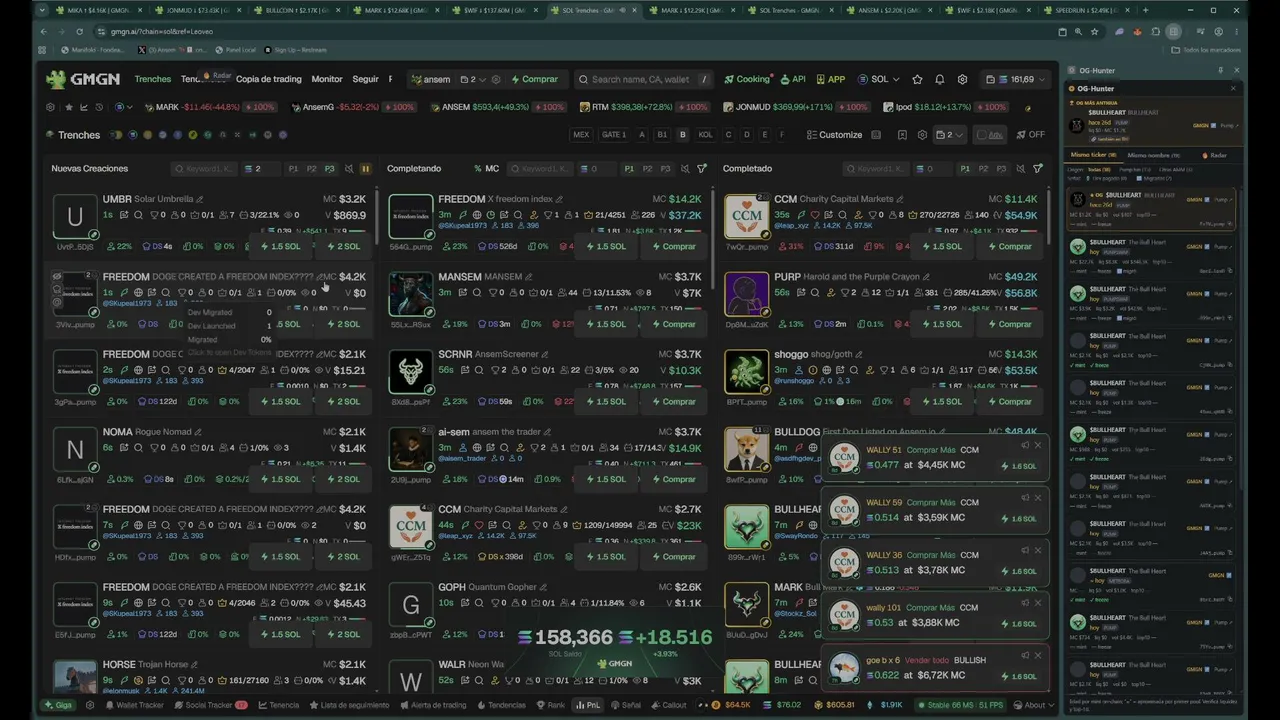Viewport: 1280px width, 720px height.
Task: Open the UMBR Solar Umbrella token thumbnail
Action: point(75,216)
